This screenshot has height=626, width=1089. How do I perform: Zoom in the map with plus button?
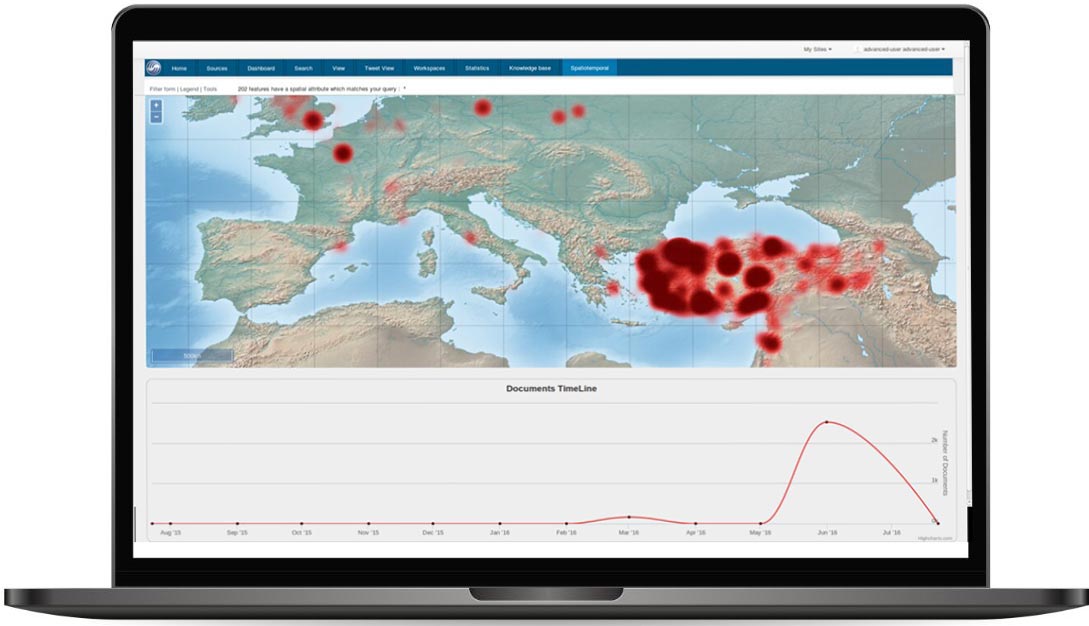coord(156,105)
